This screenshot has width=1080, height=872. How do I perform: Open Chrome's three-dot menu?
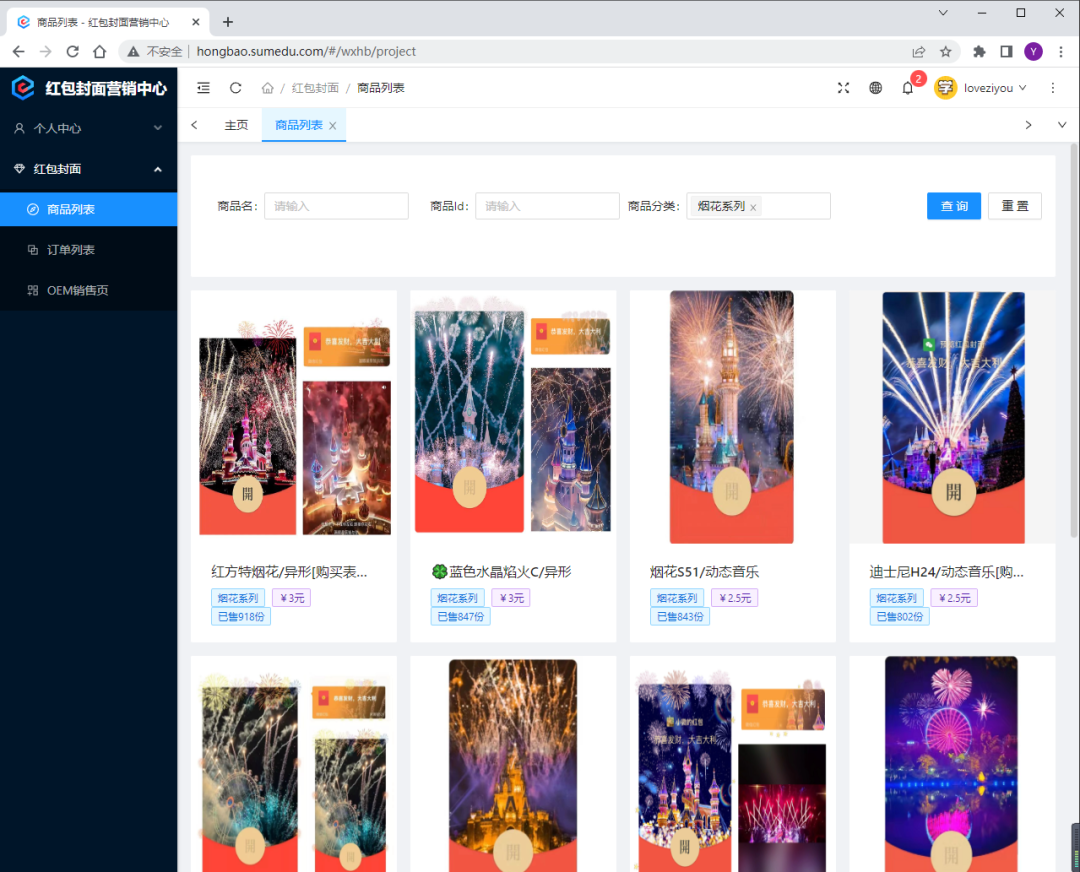1061,52
